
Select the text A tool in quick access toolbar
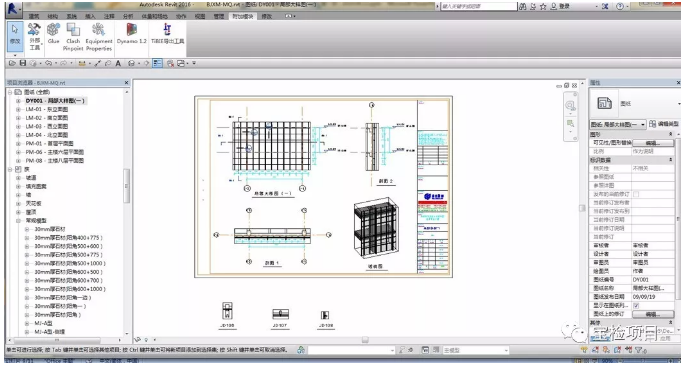click(x=118, y=64)
